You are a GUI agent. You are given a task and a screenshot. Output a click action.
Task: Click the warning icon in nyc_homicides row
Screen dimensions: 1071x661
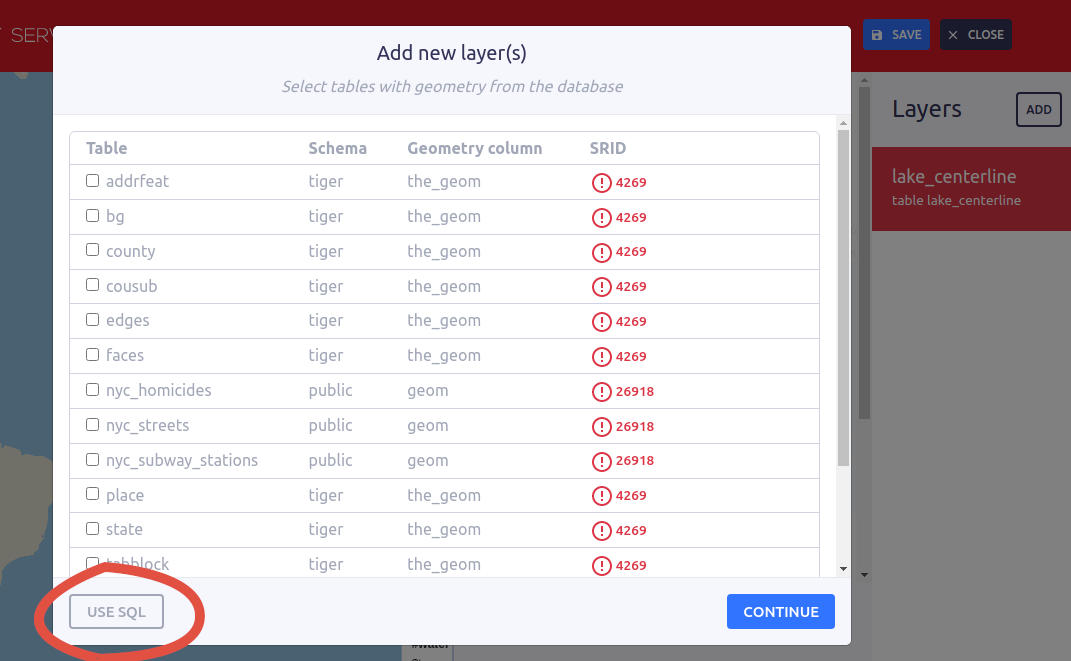point(601,391)
